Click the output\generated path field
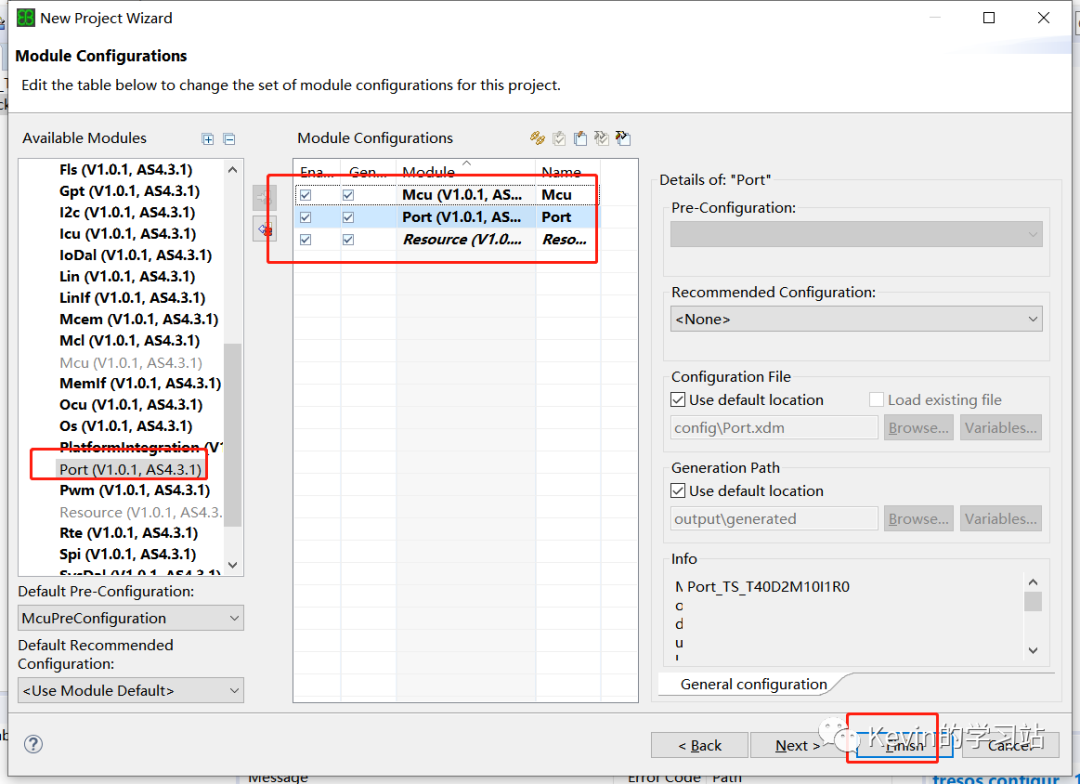This screenshot has width=1080, height=784. coord(774,518)
